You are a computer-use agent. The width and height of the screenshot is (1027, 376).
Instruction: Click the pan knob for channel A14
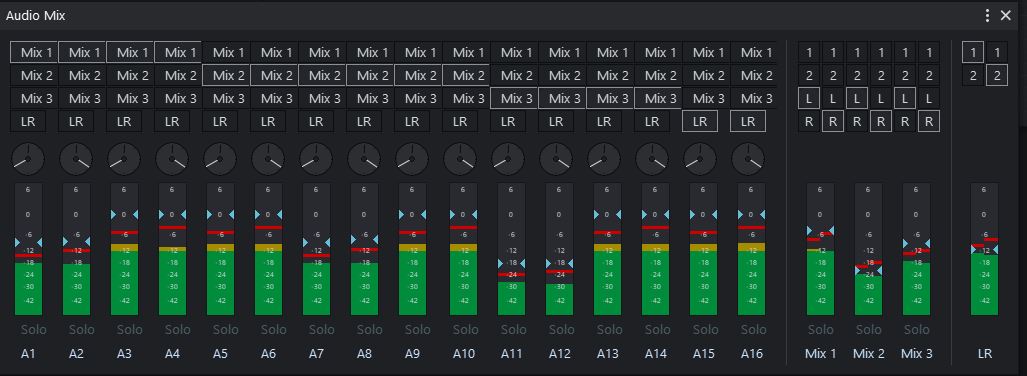tap(652, 159)
